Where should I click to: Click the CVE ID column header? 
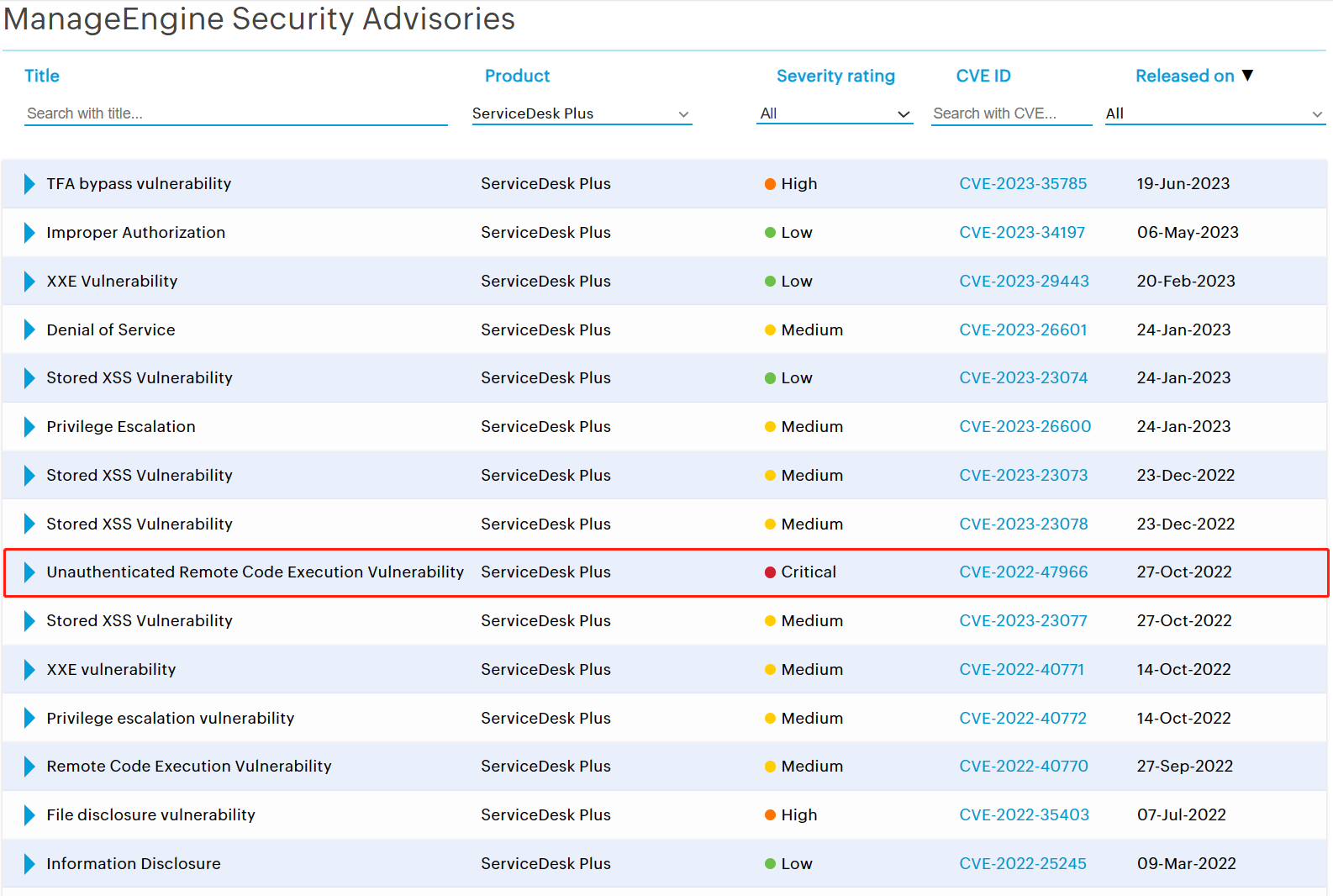point(983,76)
